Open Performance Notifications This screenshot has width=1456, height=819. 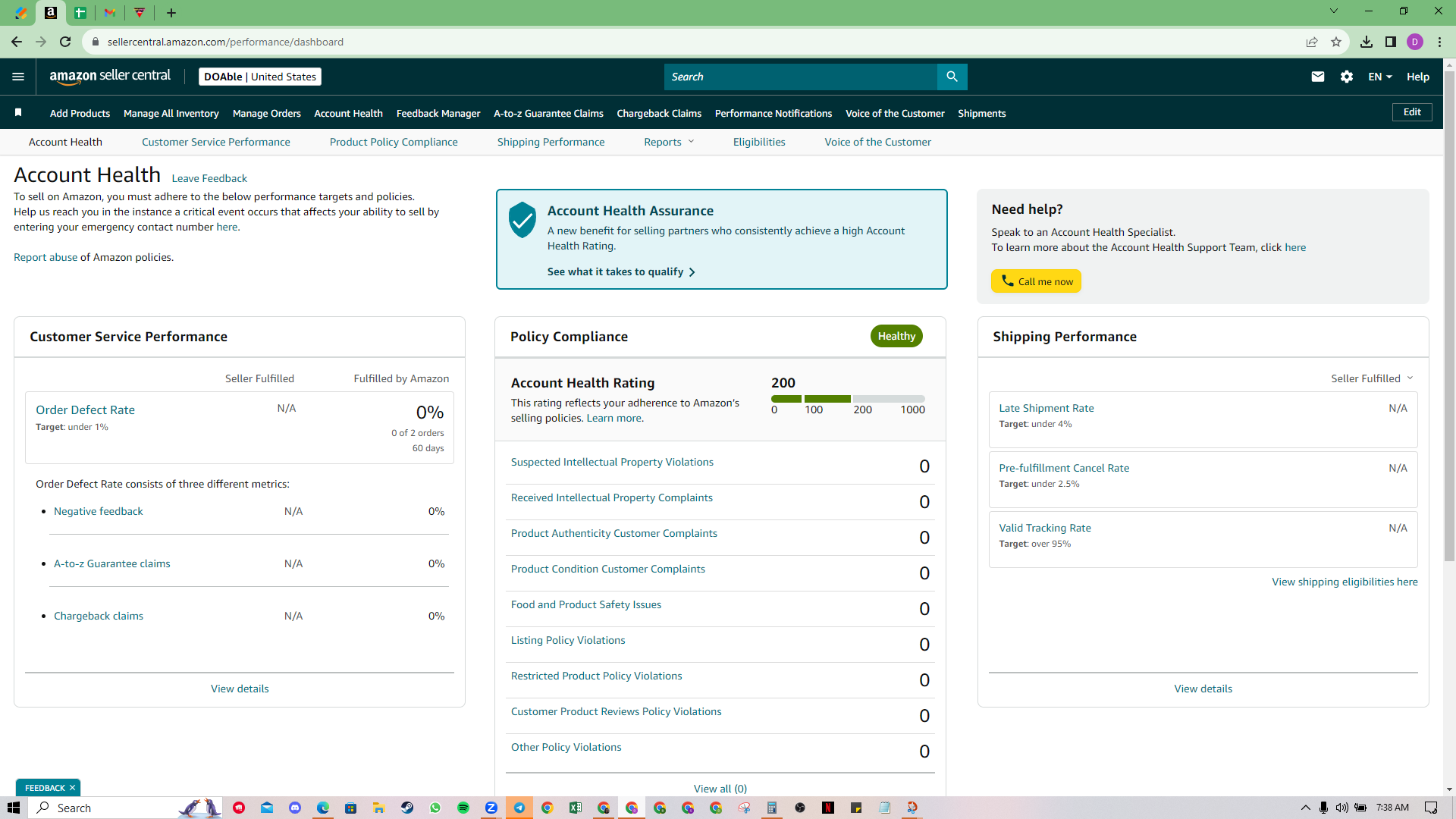(773, 113)
